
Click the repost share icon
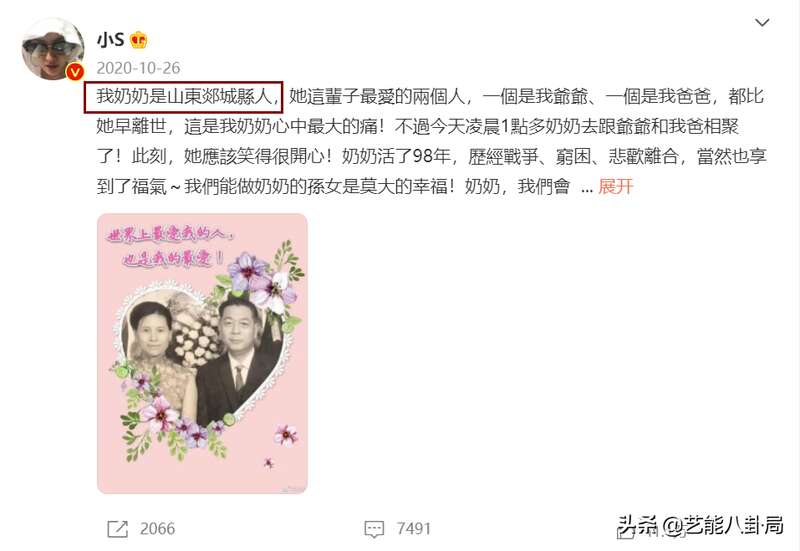tap(117, 529)
